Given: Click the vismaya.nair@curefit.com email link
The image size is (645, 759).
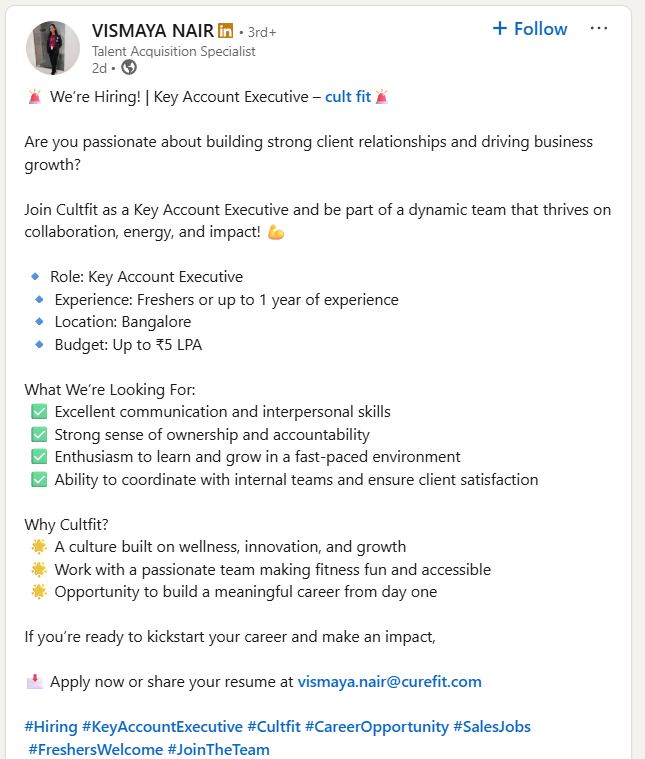Looking at the screenshot, I should (x=389, y=682).
